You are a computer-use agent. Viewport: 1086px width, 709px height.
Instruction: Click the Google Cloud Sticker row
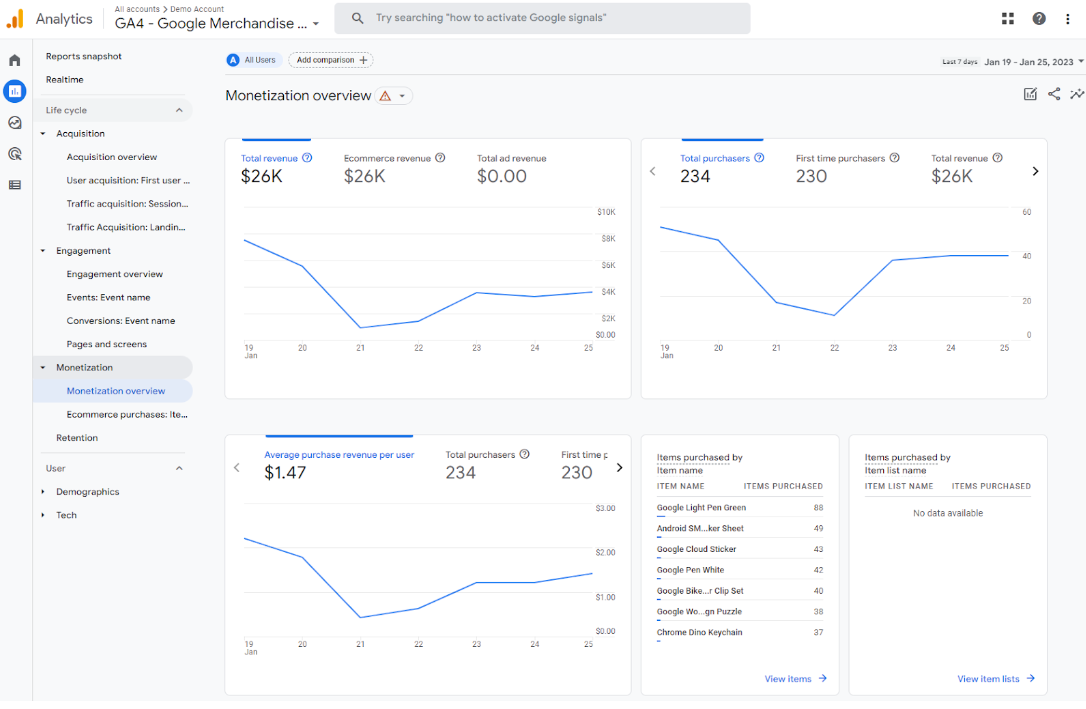point(740,550)
